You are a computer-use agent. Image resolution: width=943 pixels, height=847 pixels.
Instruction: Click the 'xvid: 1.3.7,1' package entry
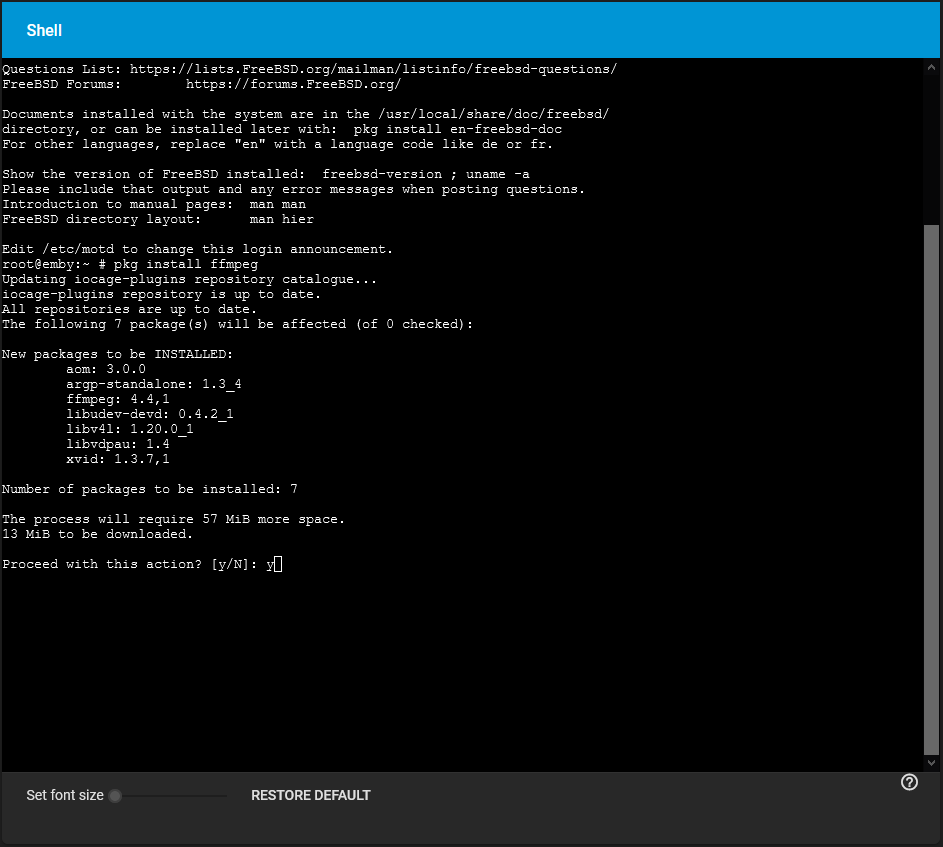tap(118, 459)
